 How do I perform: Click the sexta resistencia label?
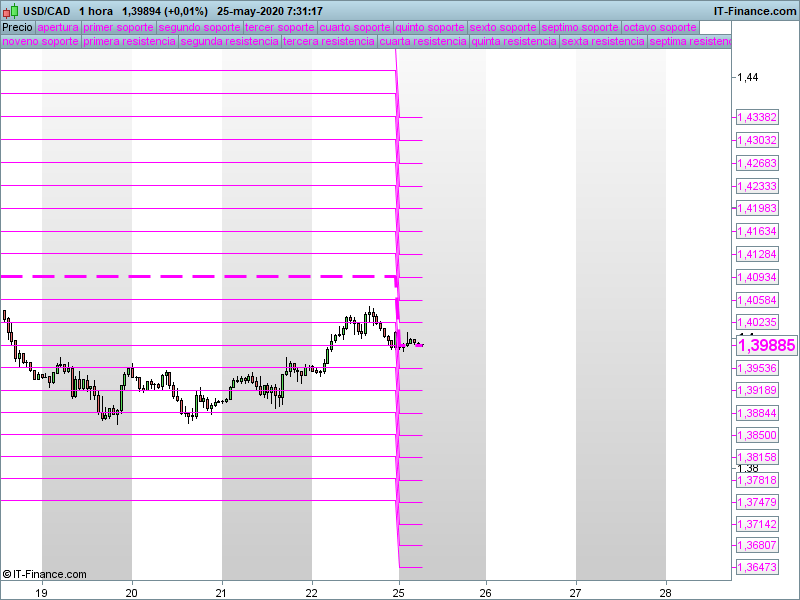point(603,41)
